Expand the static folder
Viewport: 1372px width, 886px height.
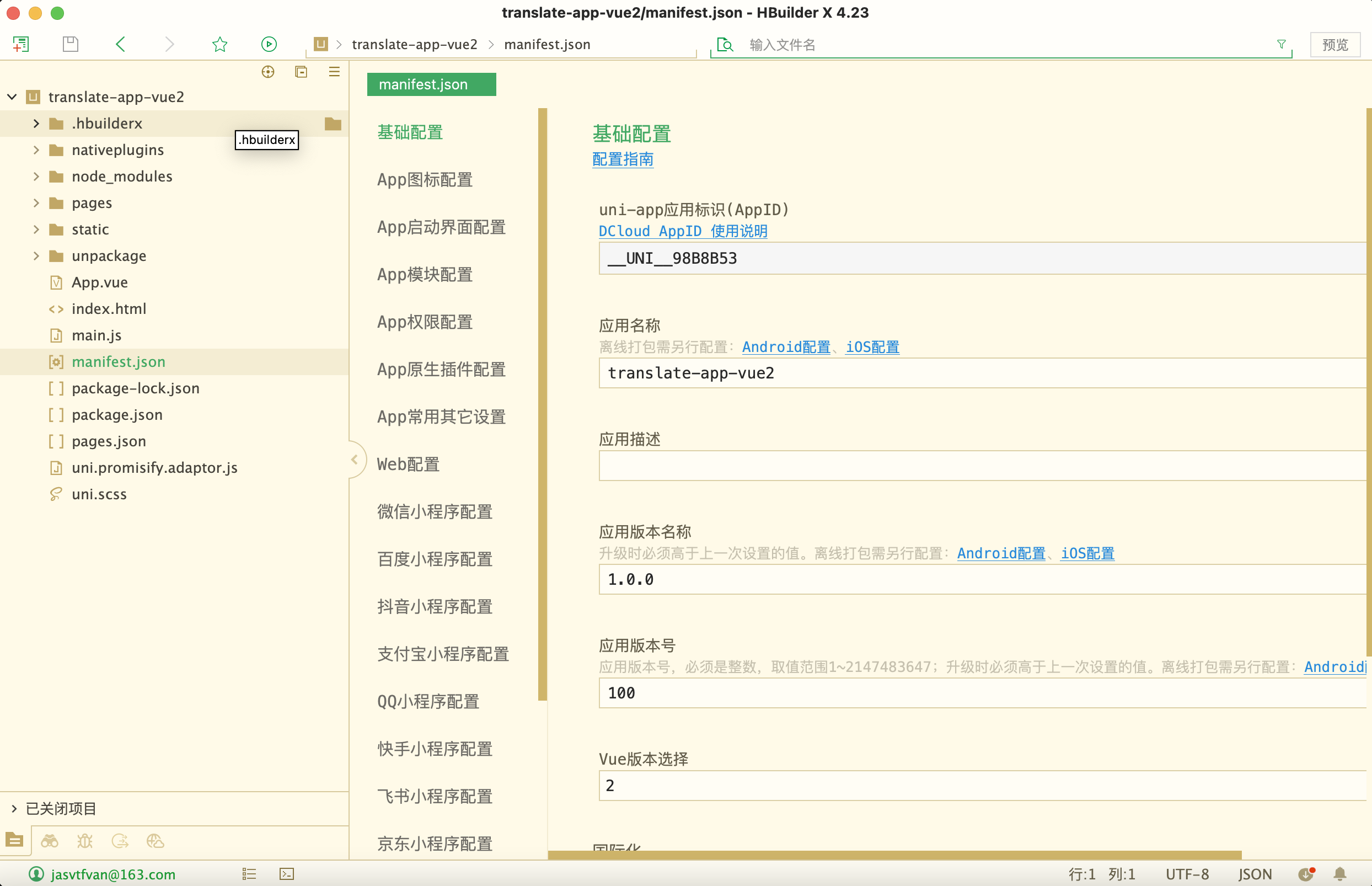tap(36, 229)
